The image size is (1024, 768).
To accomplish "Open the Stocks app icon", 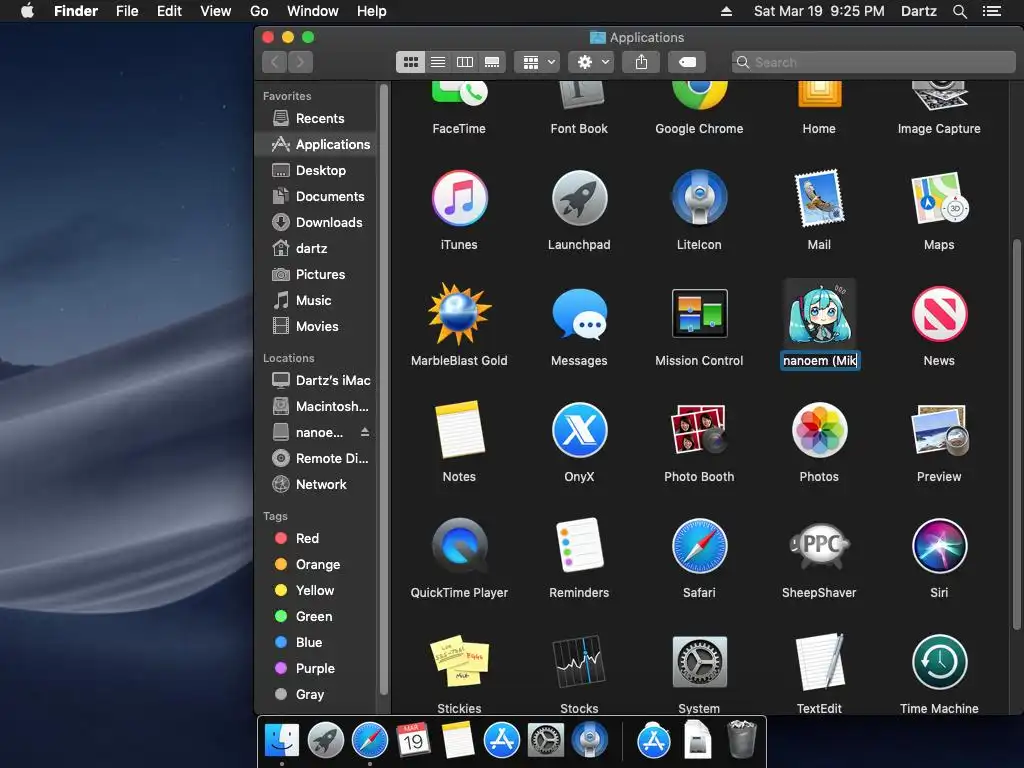I will click(x=579, y=661).
